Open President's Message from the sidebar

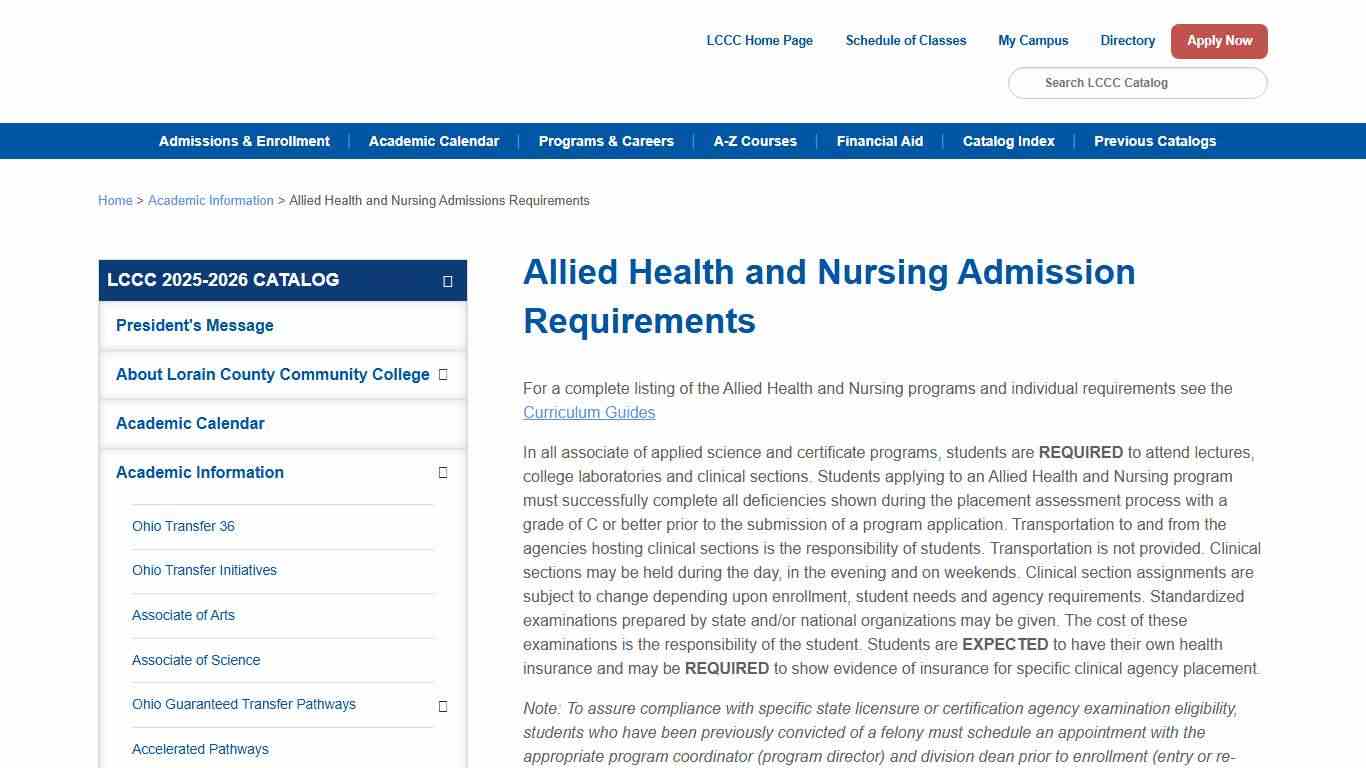pos(194,325)
